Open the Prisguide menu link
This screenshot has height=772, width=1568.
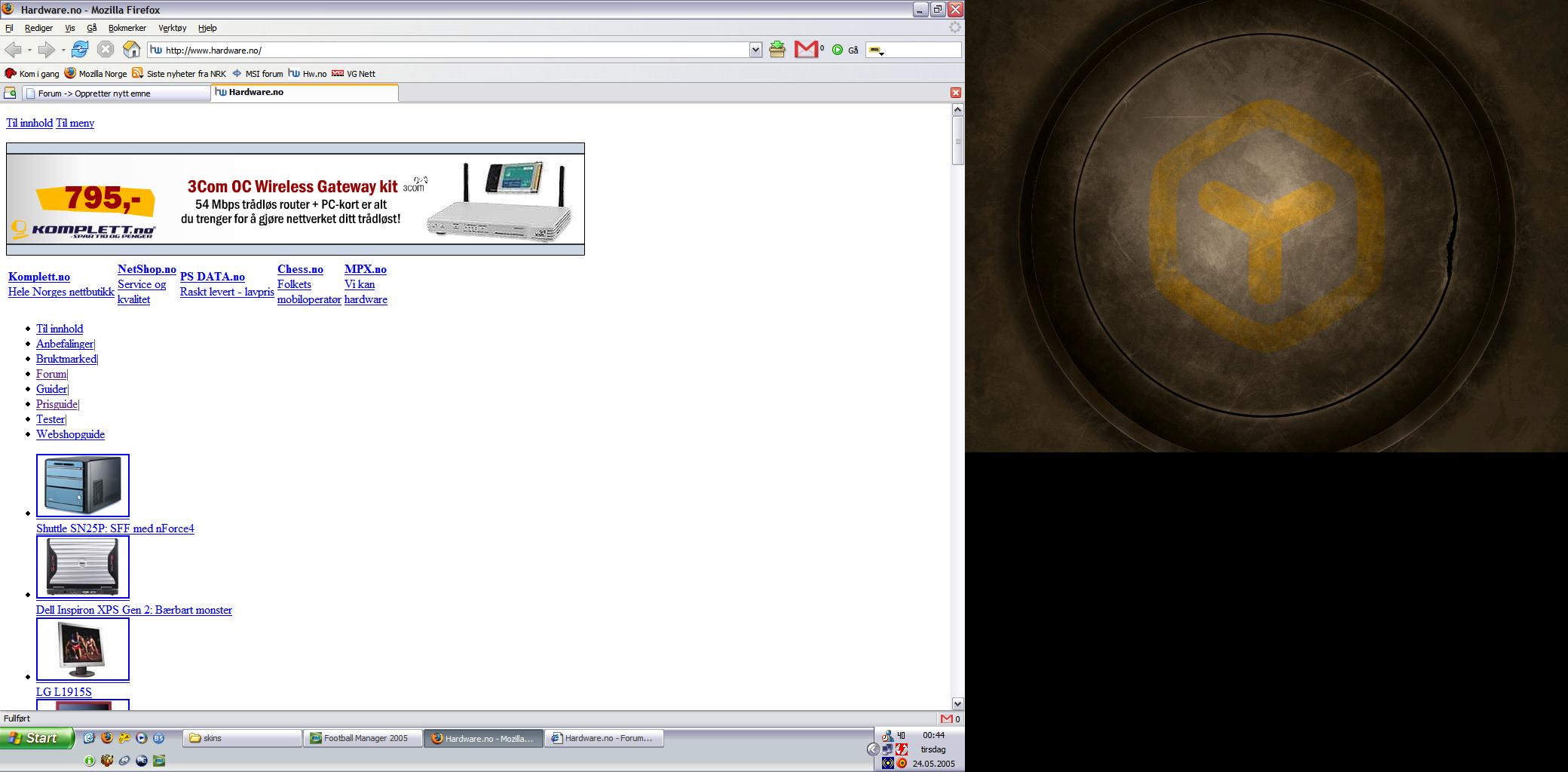tap(57, 404)
